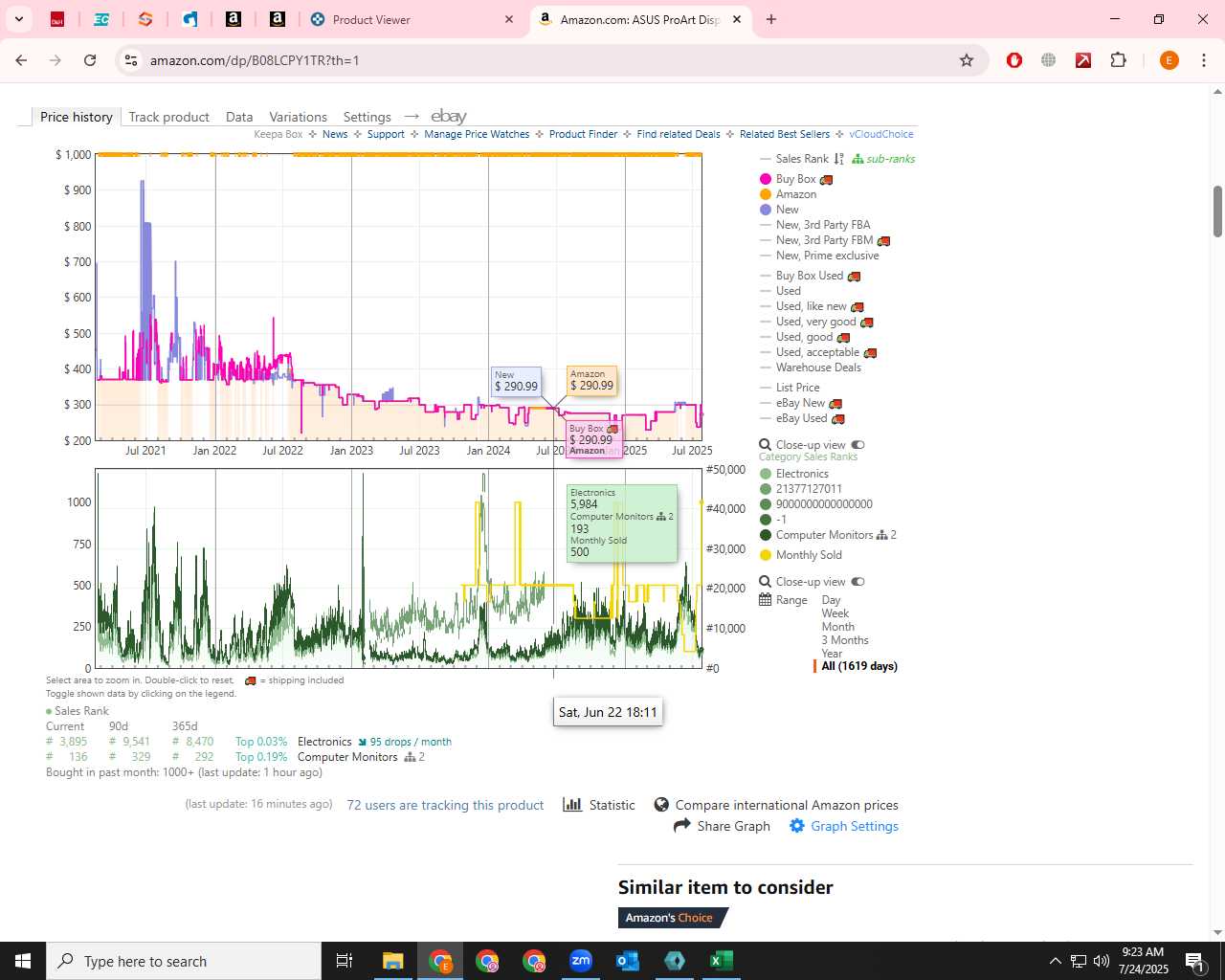The width and height of the screenshot is (1225, 980).
Task: Click the globe icon beside Compare international prices
Action: click(661, 804)
